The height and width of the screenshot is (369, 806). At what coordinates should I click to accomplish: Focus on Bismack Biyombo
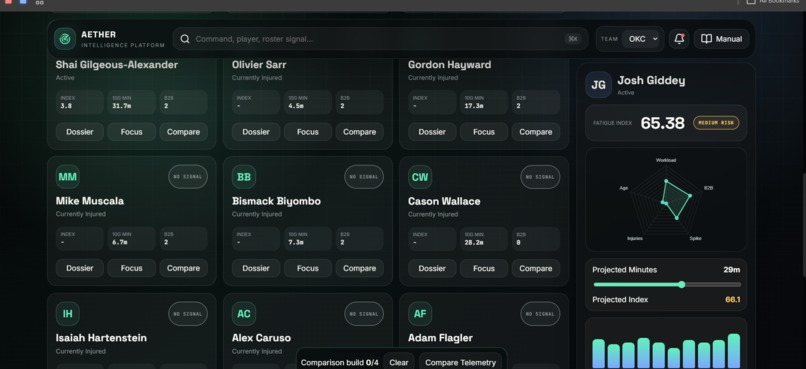pyautogui.click(x=308, y=268)
